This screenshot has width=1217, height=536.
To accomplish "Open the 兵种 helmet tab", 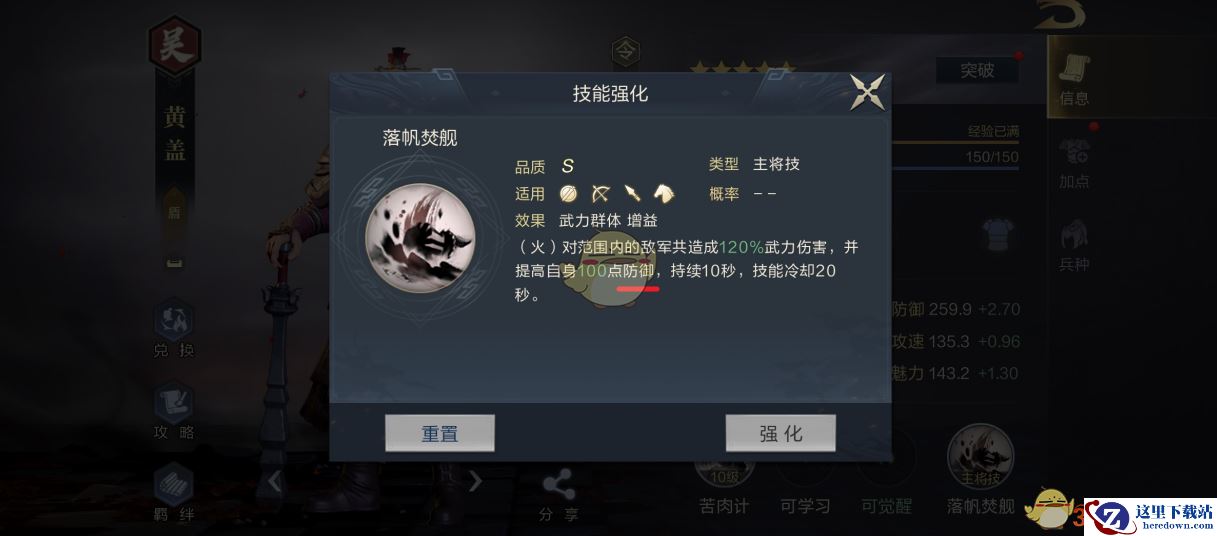I will (1075, 246).
